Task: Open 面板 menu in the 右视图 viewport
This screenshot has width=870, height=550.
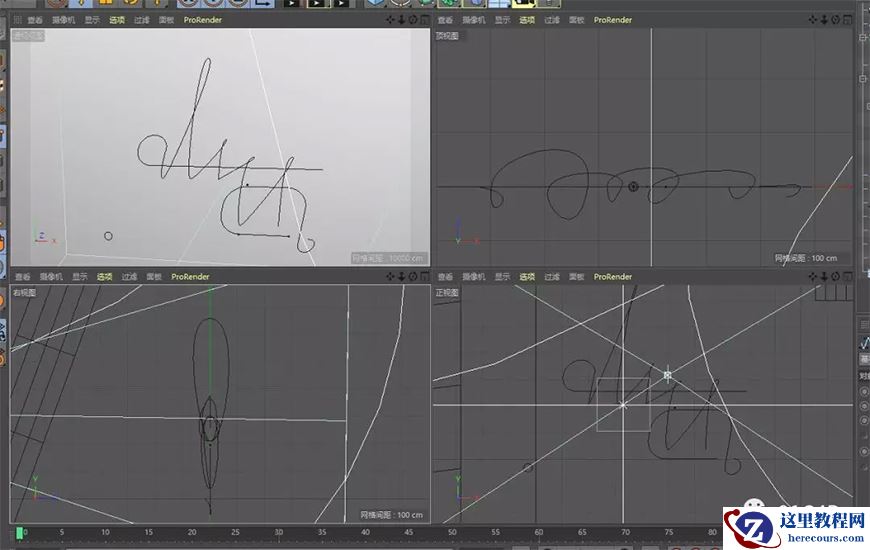Action: pos(154,276)
